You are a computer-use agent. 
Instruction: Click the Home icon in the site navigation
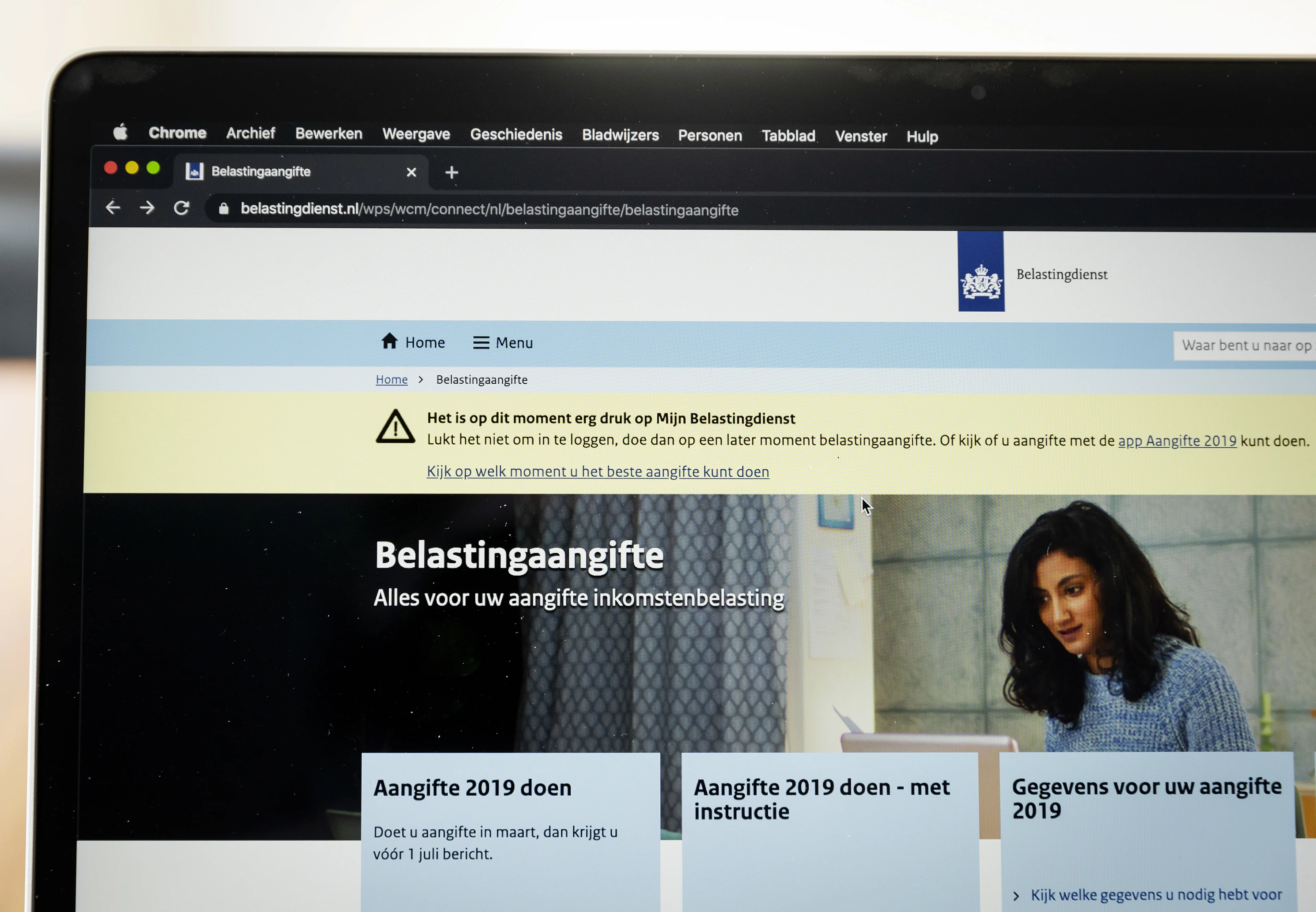391,342
